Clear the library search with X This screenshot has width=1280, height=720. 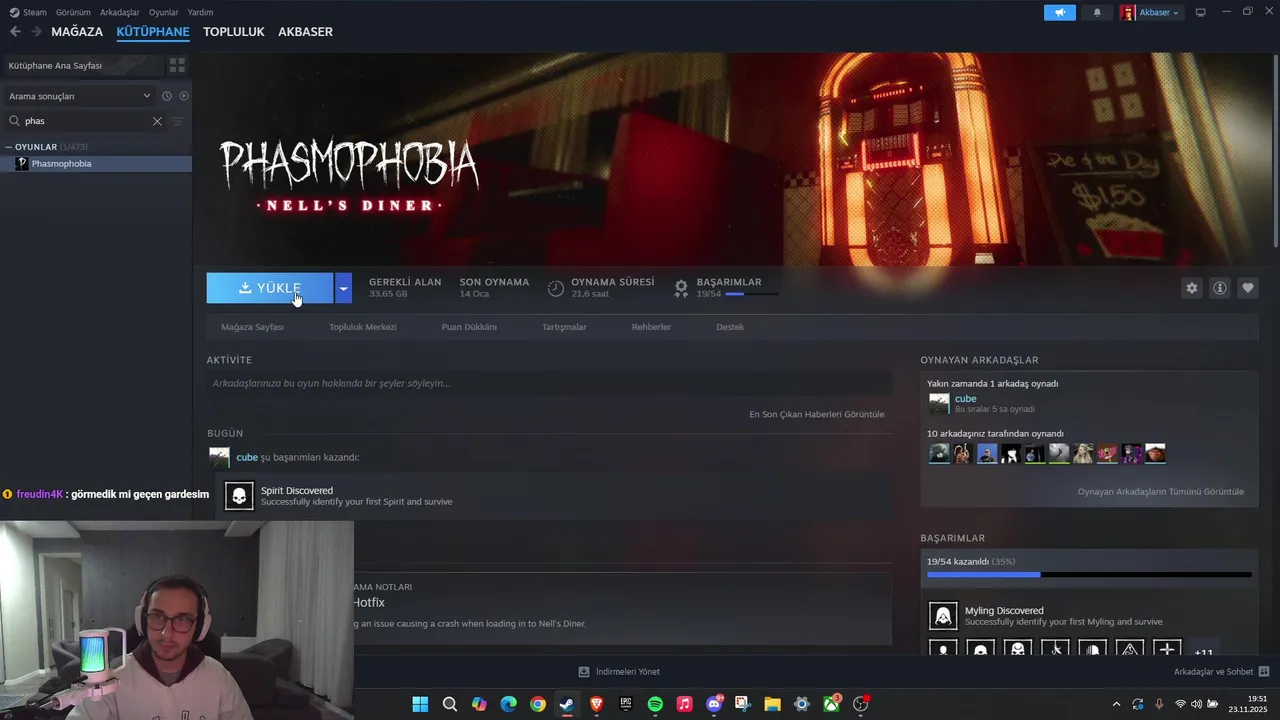(x=157, y=121)
